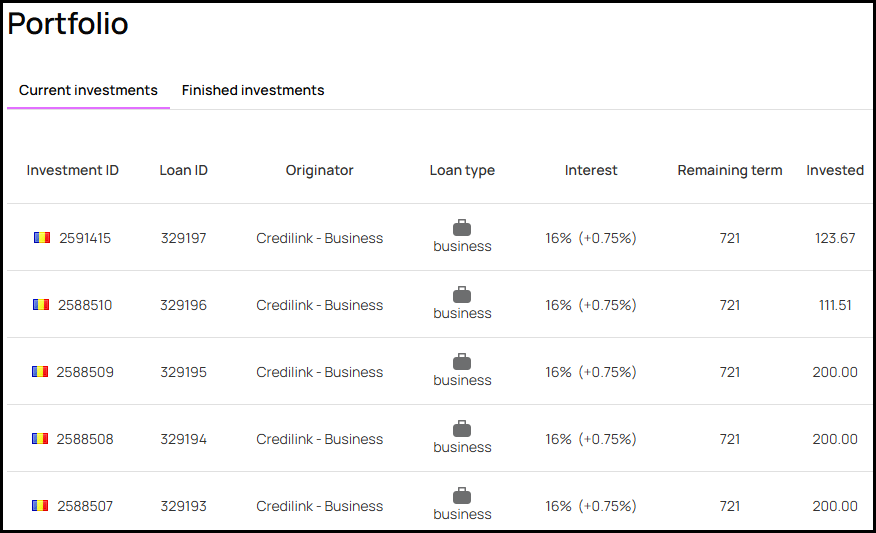Click the briefcase icon for loan 329194
Viewport: 876px width, 533px height.
coord(462,429)
